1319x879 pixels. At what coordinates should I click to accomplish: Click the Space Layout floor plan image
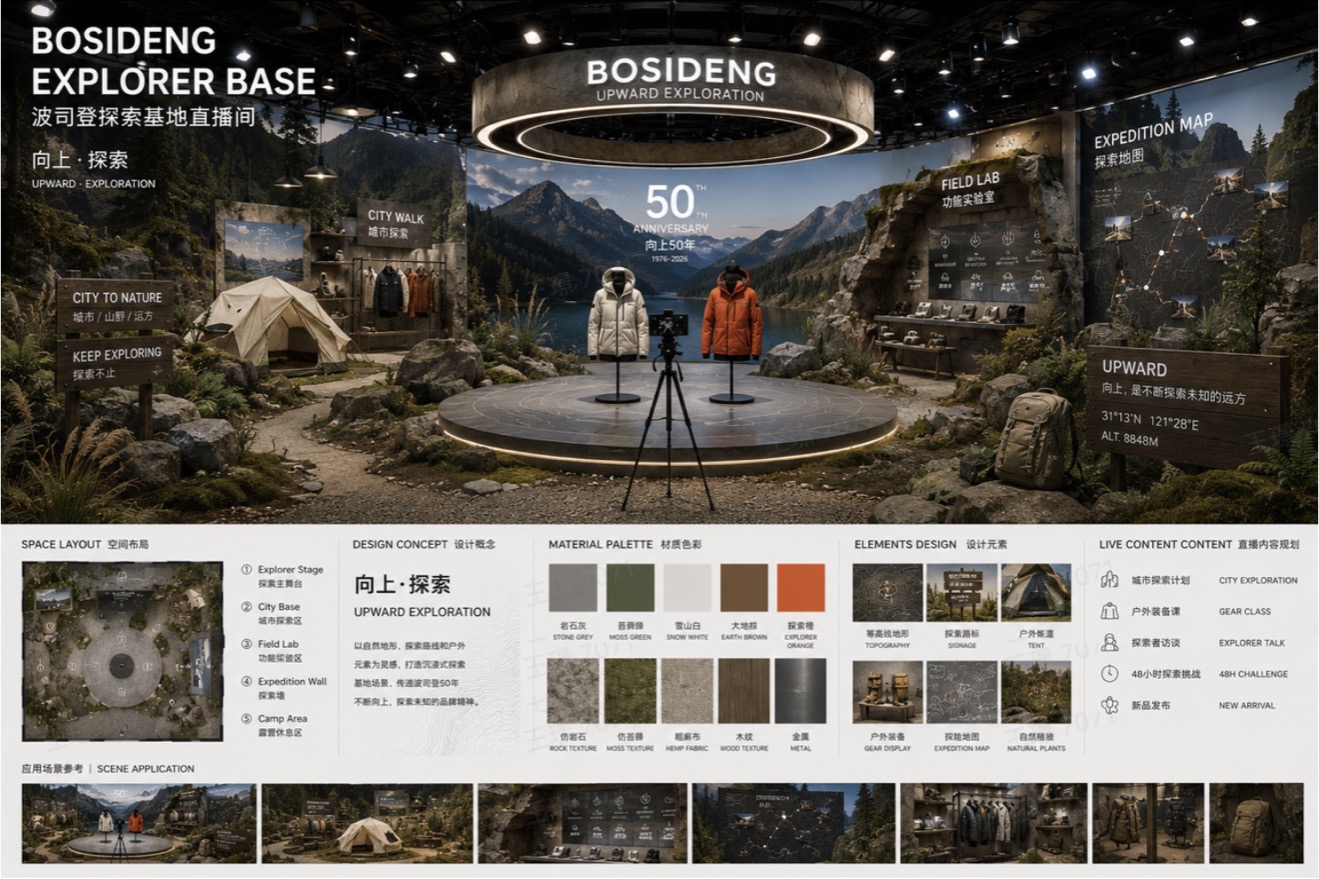(122, 651)
